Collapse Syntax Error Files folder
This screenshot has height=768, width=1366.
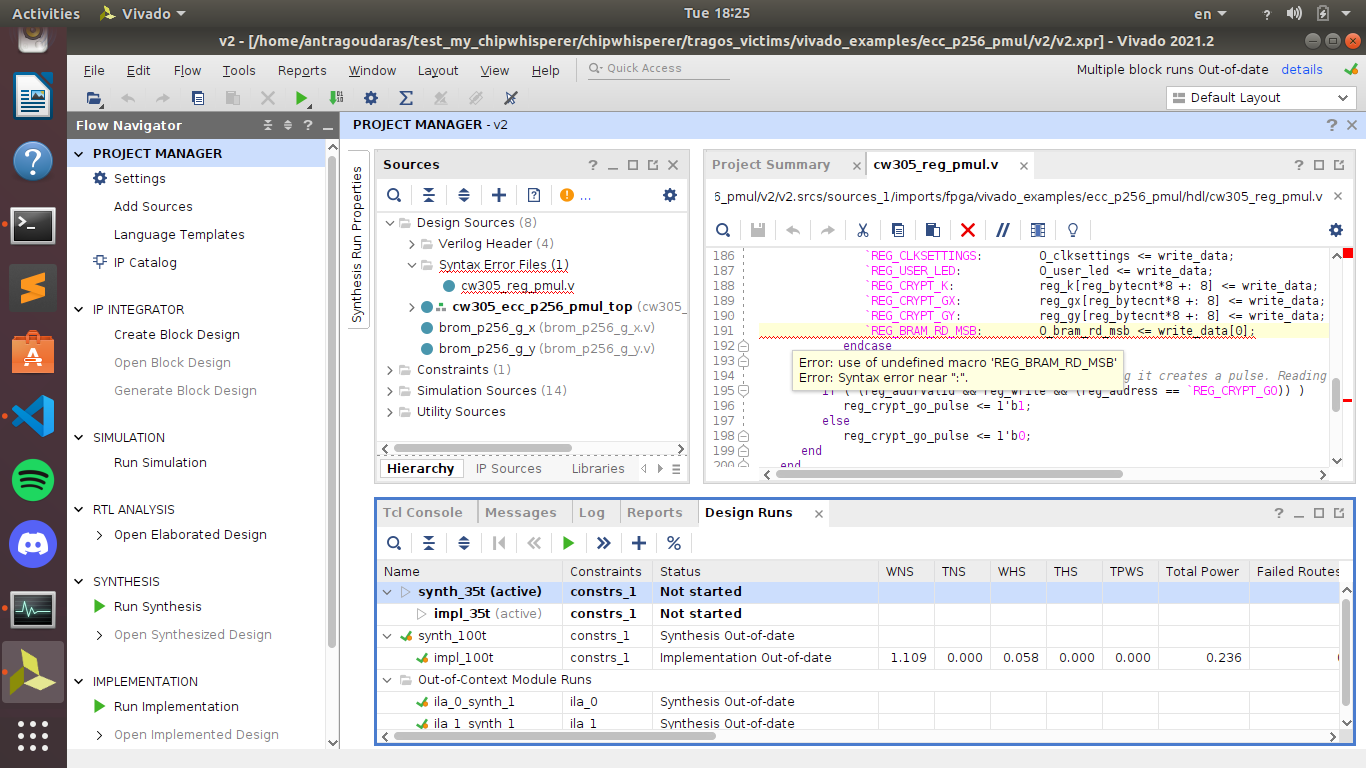pos(412,265)
